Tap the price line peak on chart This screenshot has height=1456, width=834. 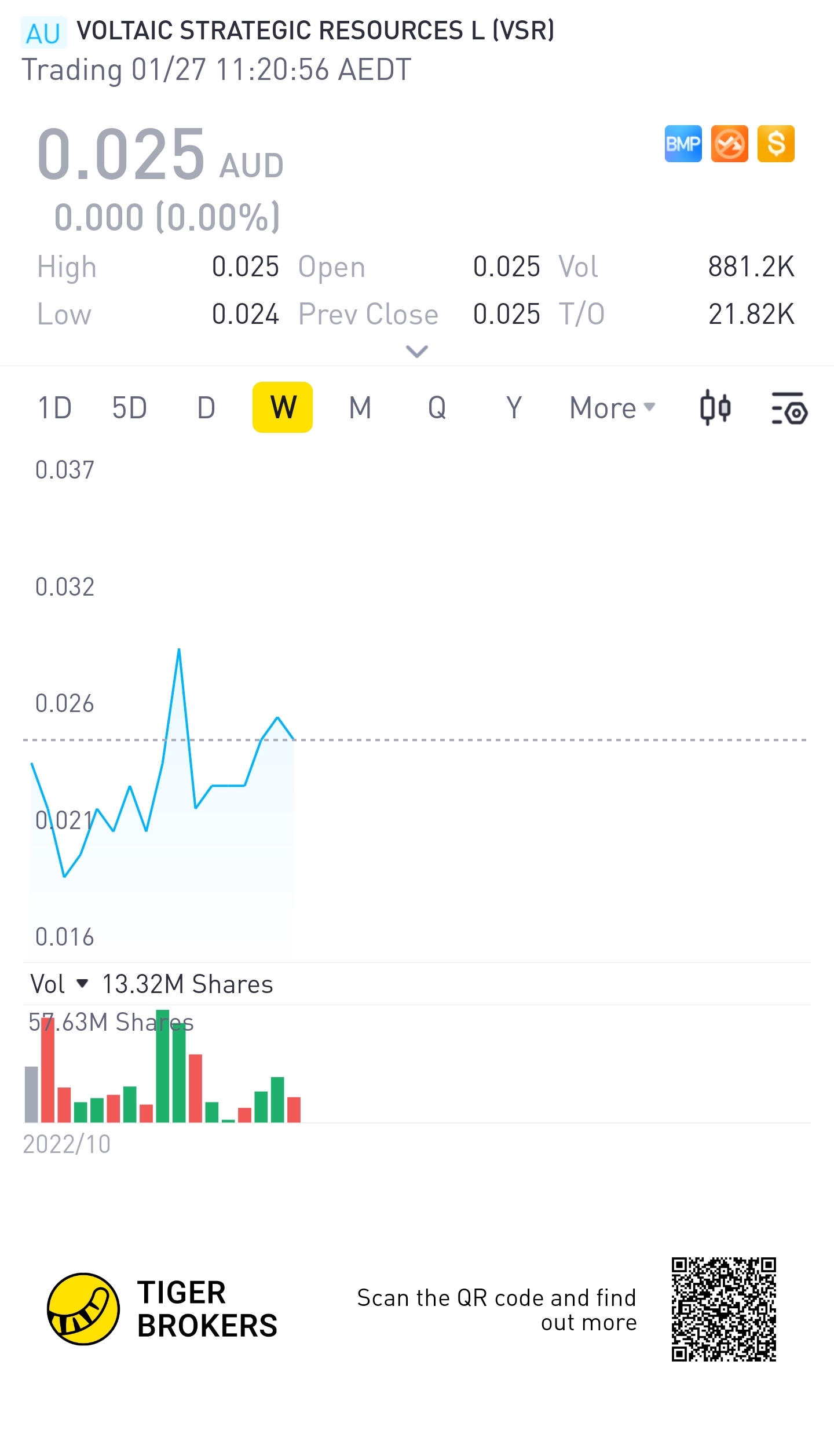click(179, 650)
